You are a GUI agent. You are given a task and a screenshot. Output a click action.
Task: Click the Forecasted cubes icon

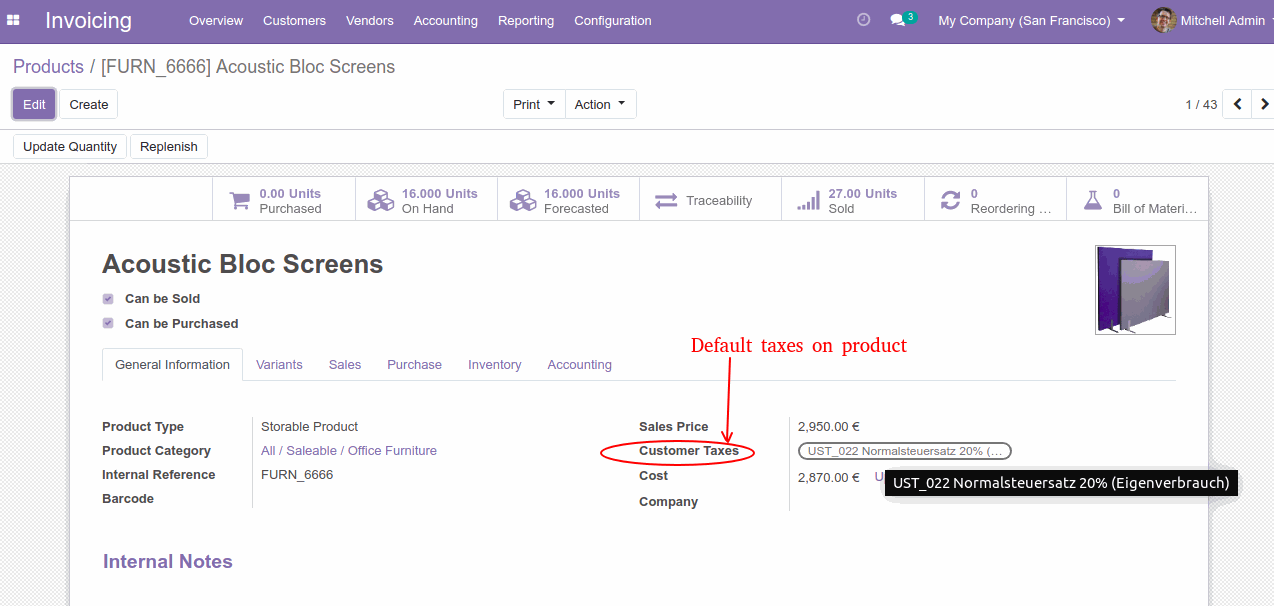(x=523, y=201)
